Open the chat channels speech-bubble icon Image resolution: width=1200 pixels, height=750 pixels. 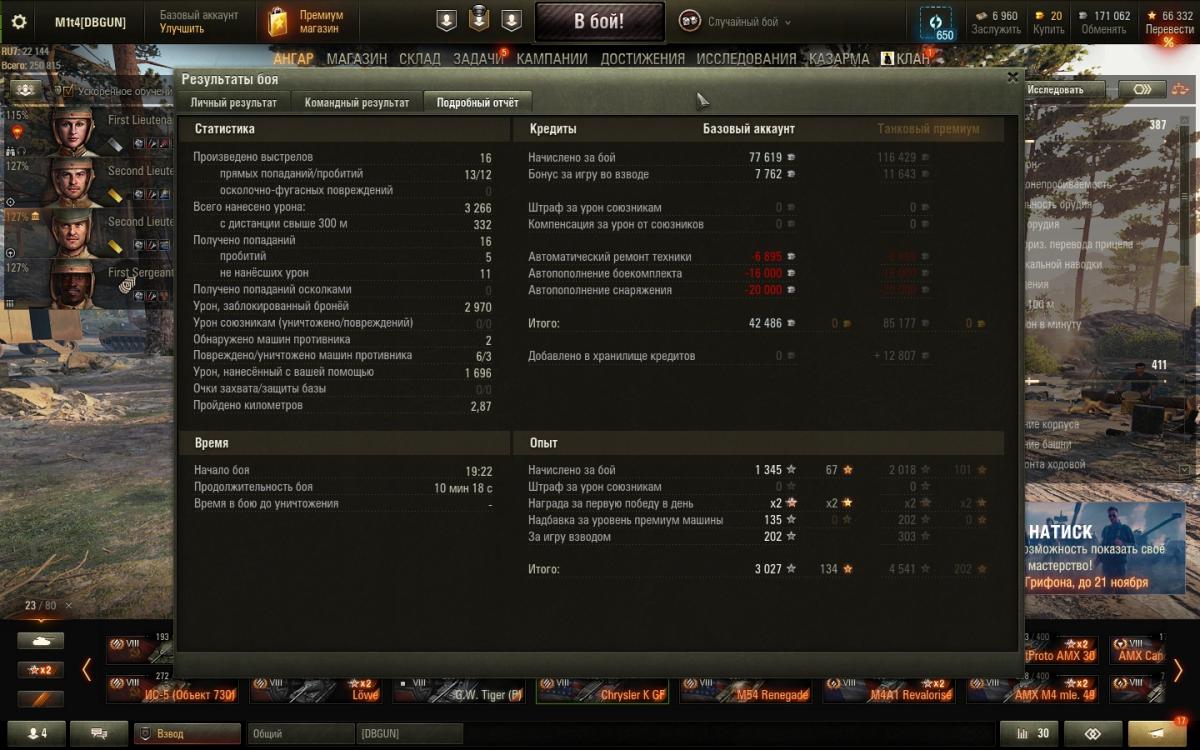(x=99, y=733)
